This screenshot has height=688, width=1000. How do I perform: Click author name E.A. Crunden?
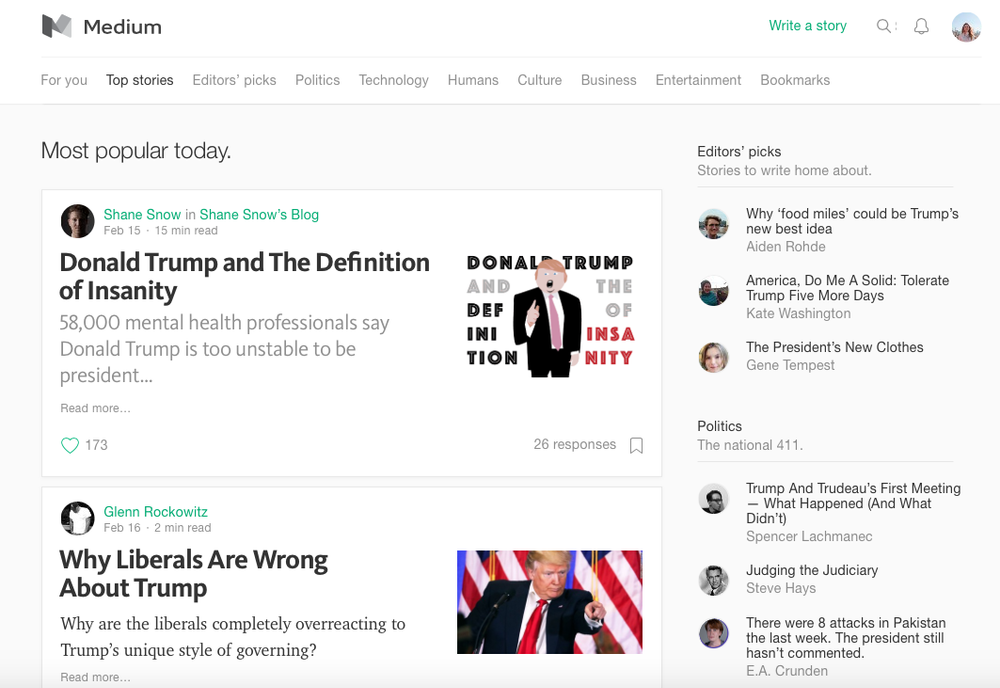(x=787, y=671)
